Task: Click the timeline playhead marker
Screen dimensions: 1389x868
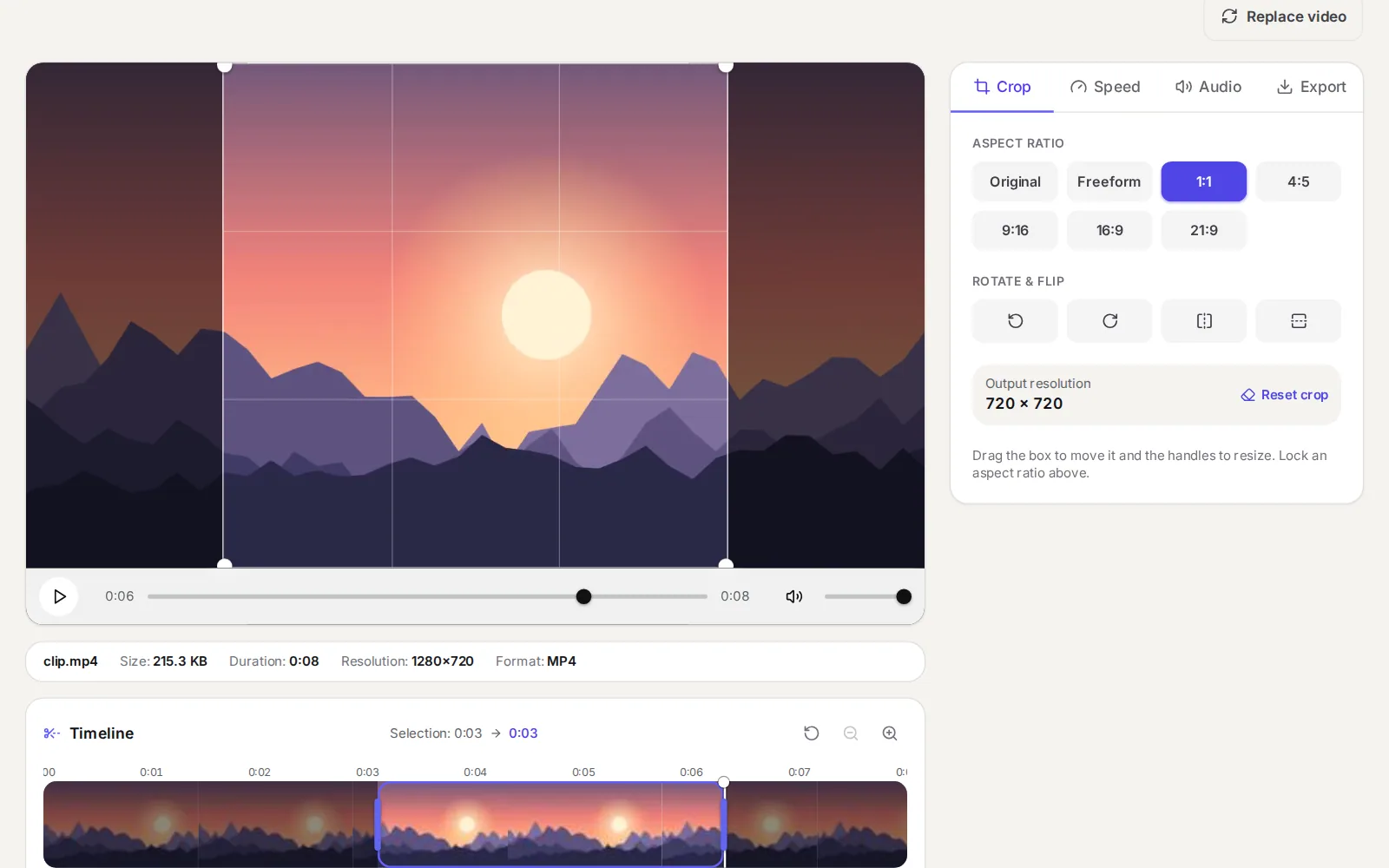Action: (724, 782)
